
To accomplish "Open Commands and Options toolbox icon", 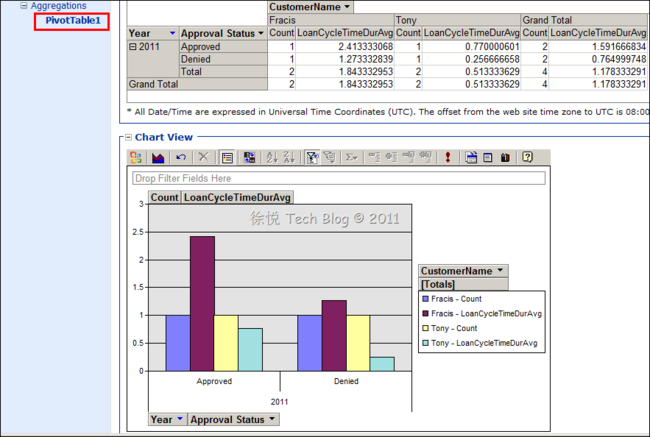I will click(x=505, y=158).
